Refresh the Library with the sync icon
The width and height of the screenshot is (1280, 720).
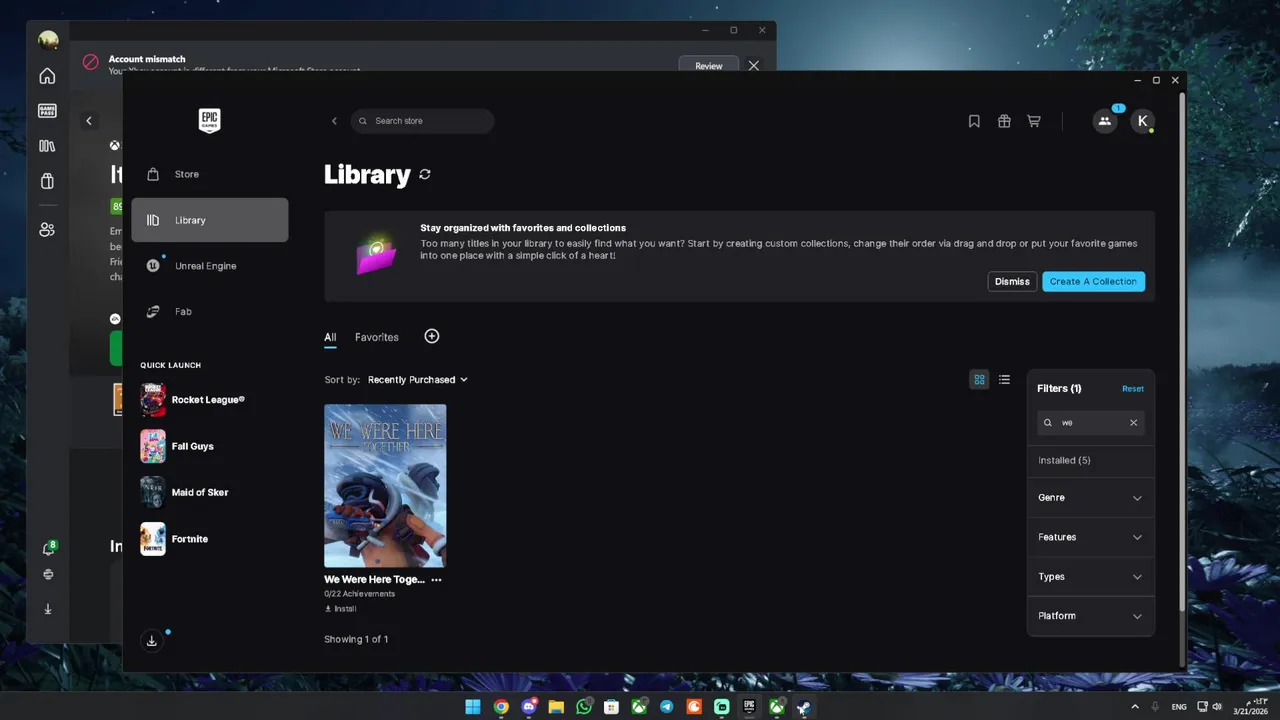(x=425, y=174)
